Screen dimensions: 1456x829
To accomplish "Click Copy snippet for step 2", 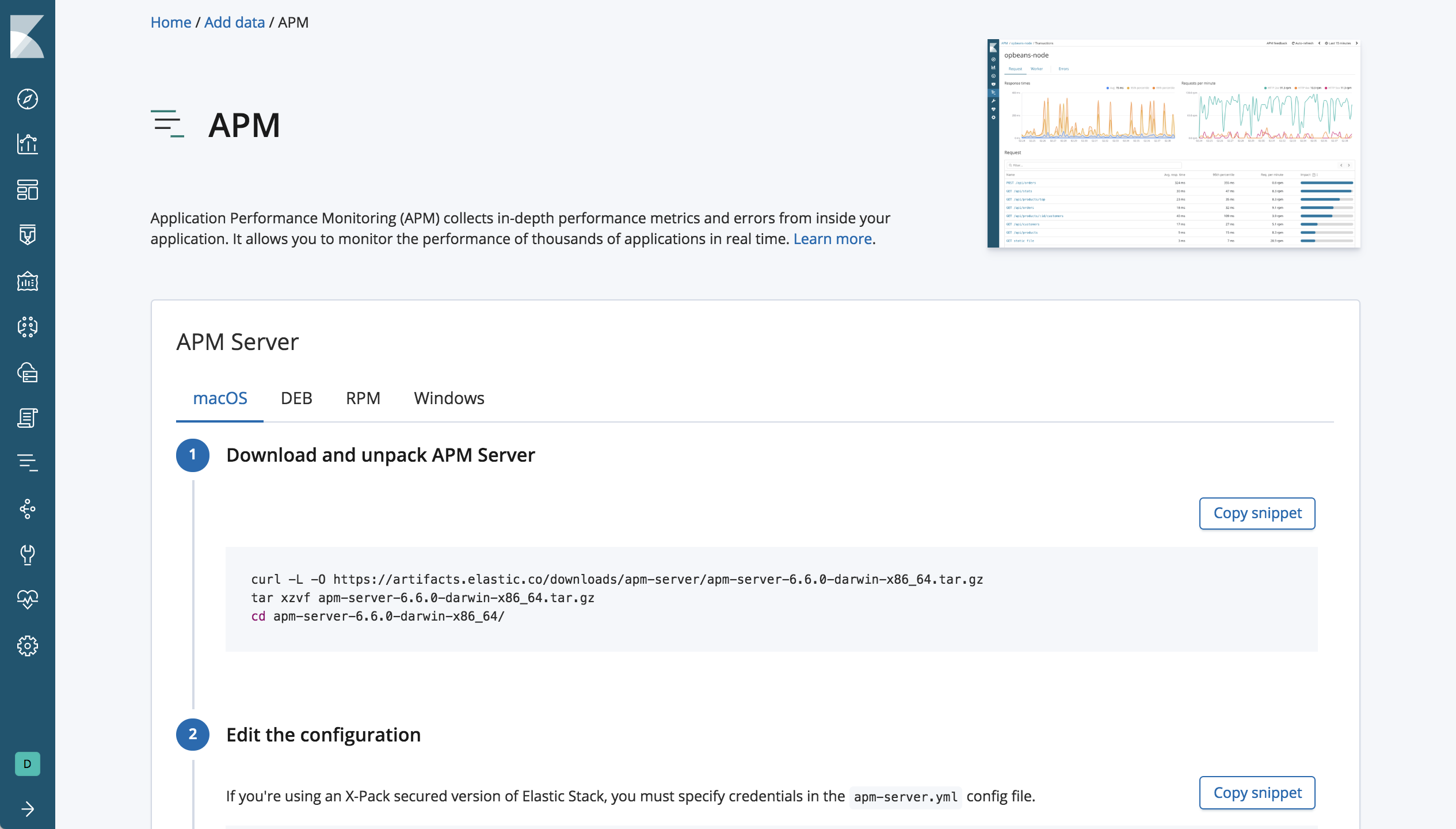I will 1257,792.
